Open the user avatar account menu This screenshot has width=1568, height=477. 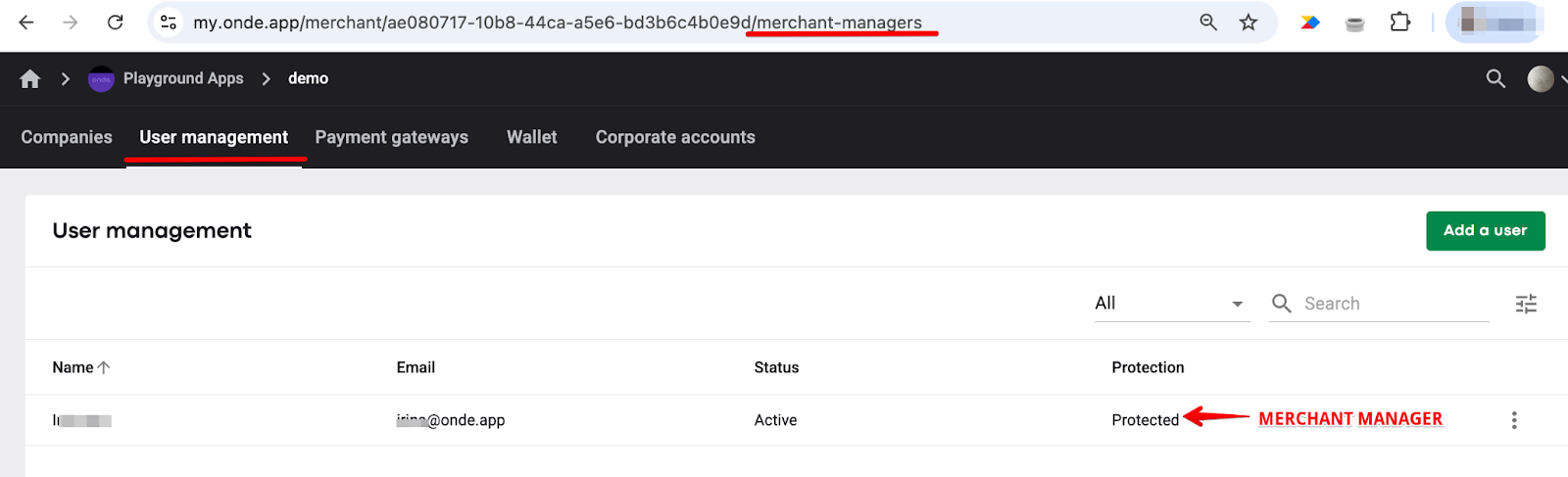click(1541, 79)
